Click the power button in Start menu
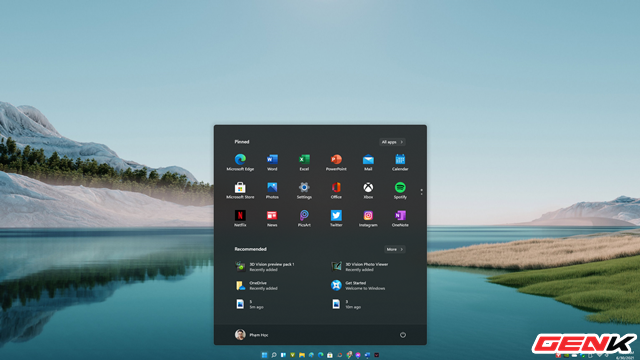The height and width of the screenshot is (360, 640). coord(403,335)
